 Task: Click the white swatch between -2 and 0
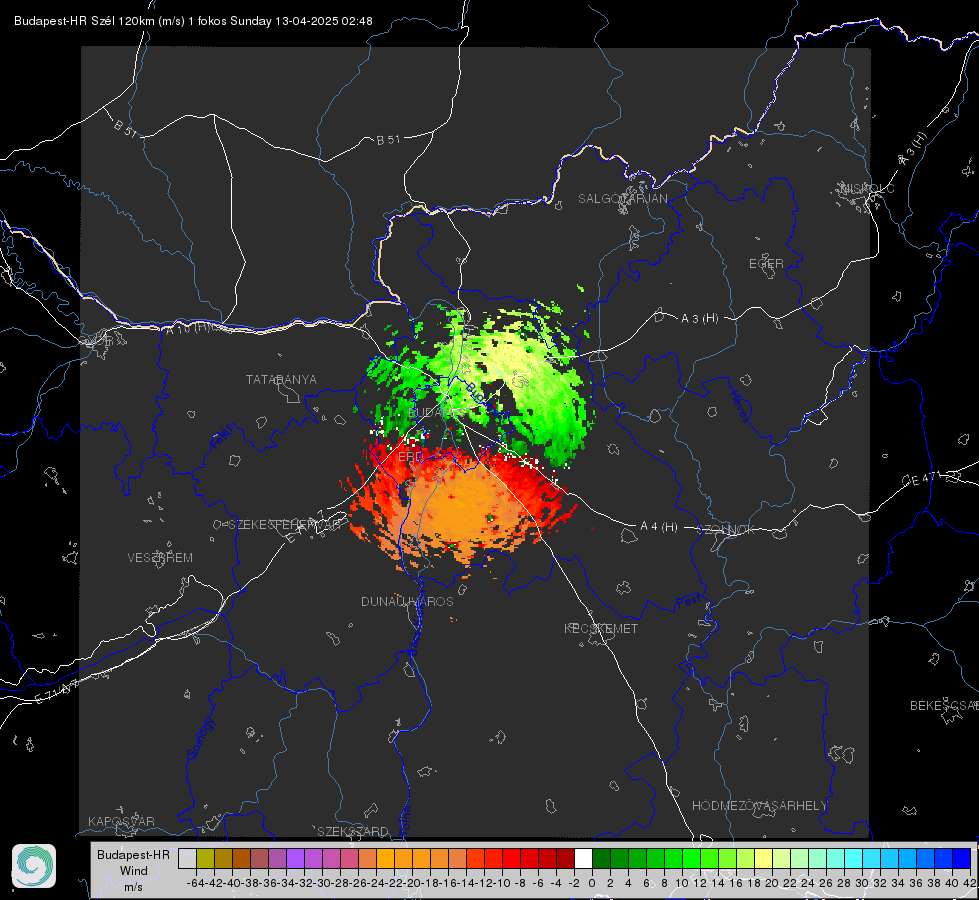pos(583,858)
